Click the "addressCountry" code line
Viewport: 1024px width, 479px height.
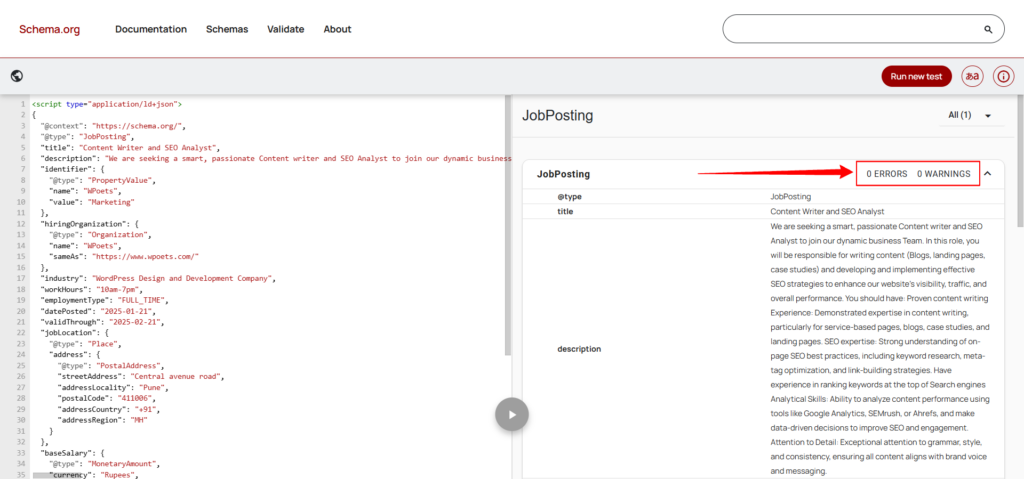pos(109,409)
